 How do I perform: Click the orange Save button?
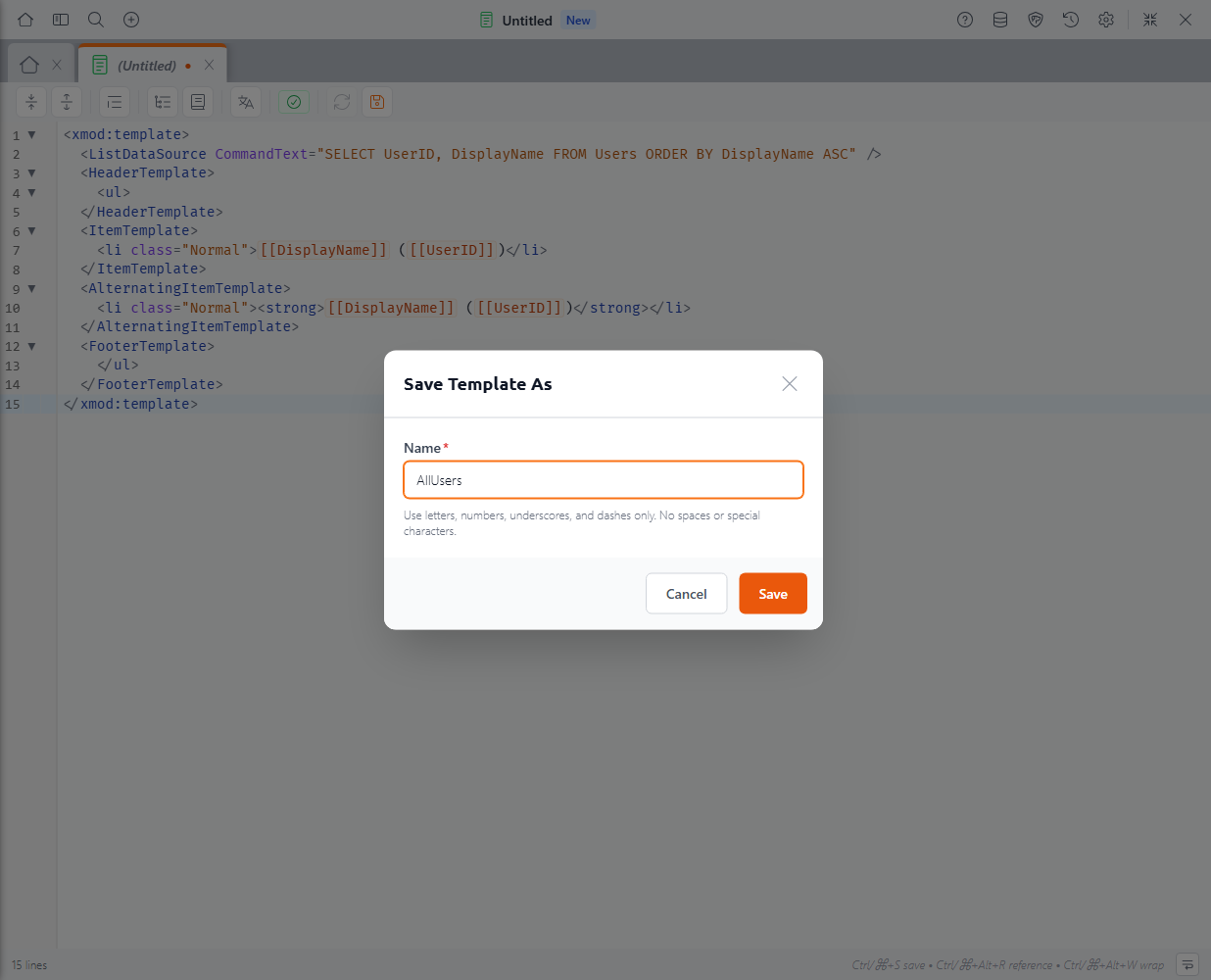click(773, 594)
